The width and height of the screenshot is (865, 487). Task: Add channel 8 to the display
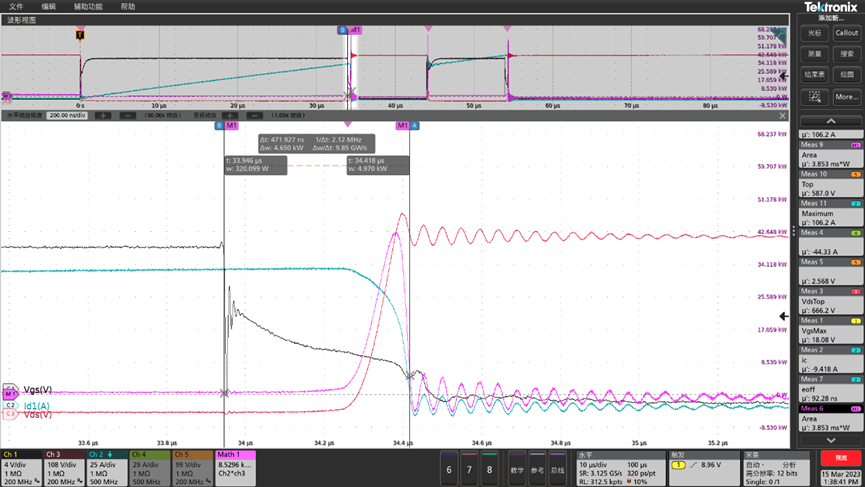pos(489,469)
